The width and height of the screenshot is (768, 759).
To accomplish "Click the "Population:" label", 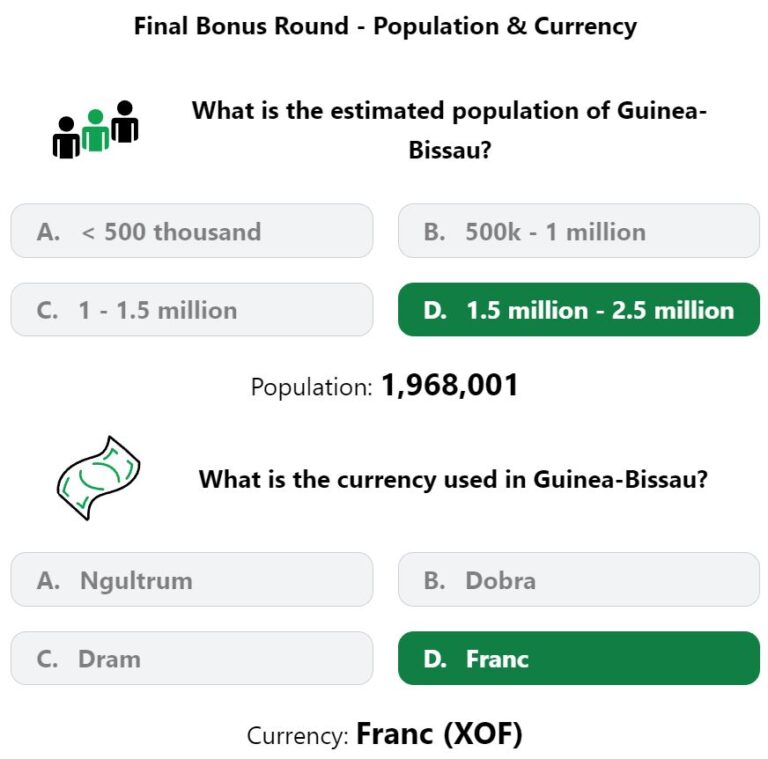I will 312,387.
